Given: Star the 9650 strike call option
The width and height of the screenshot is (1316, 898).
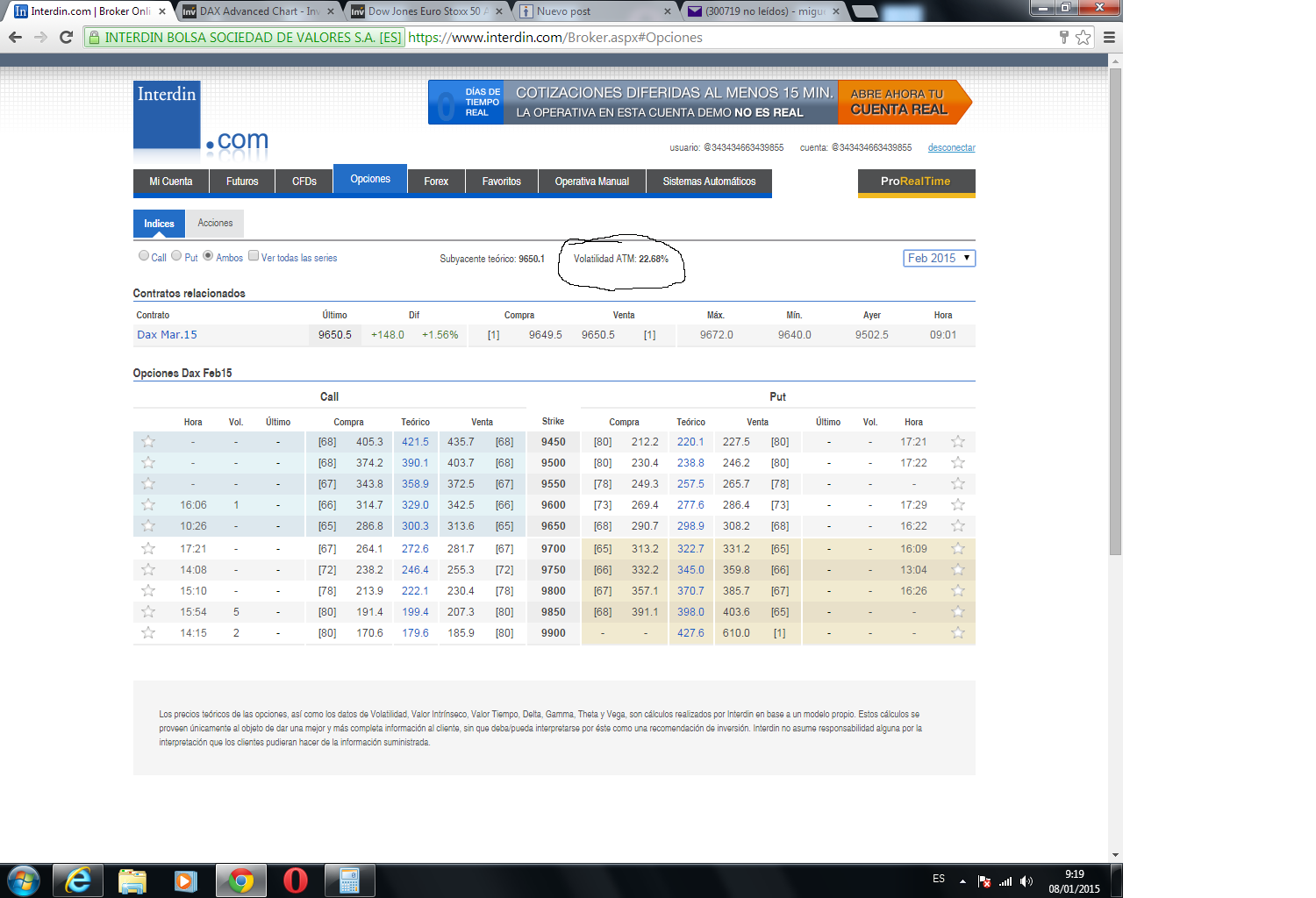Looking at the screenshot, I should click(x=148, y=526).
